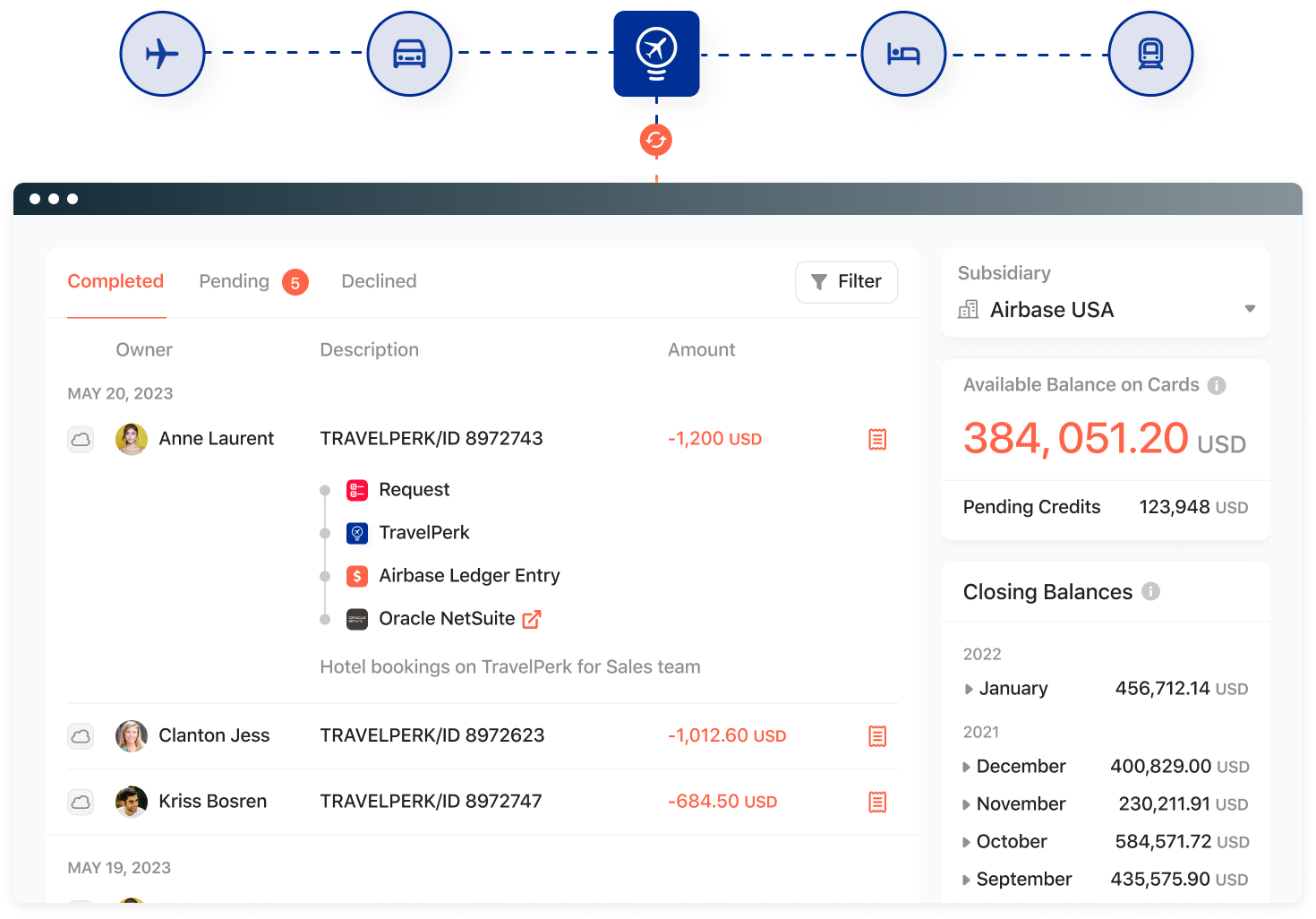The height and width of the screenshot is (919, 1316).
Task: Click cloud sync icon beside Anne Laurent
Action: point(81,439)
